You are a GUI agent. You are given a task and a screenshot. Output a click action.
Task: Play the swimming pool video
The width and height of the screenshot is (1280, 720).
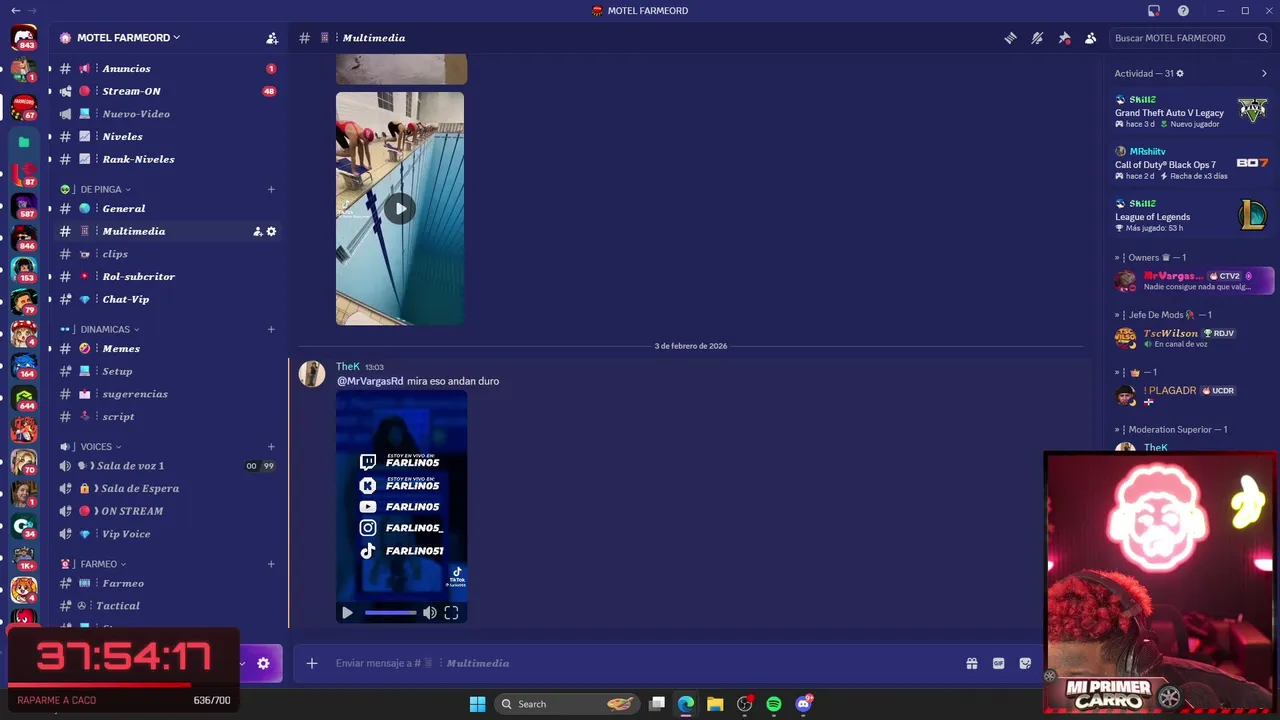point(400,209)
